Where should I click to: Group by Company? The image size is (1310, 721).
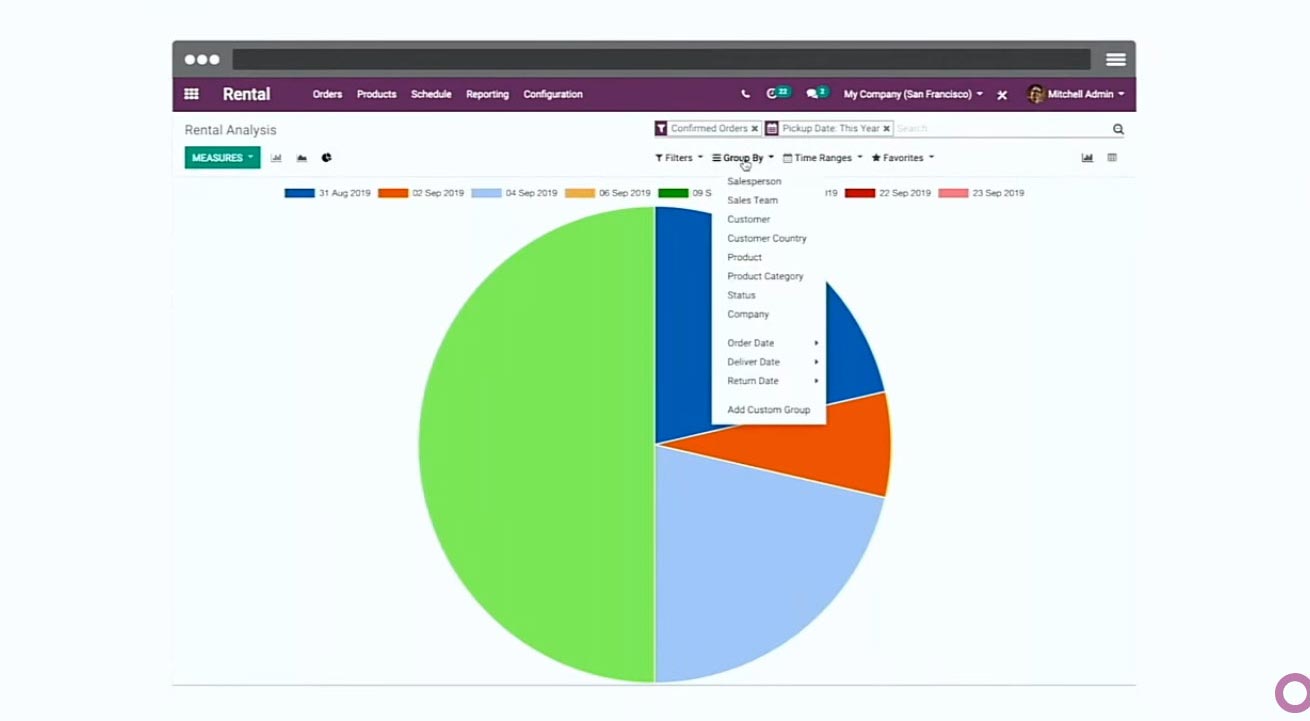(748, 314)
